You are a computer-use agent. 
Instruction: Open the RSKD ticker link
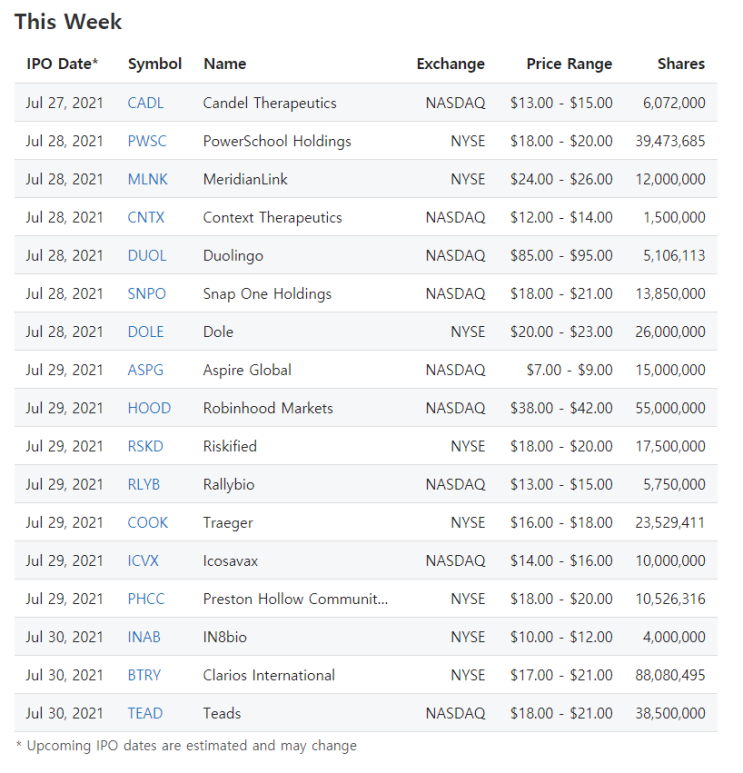pyautogui.click(x=145, y=446)
